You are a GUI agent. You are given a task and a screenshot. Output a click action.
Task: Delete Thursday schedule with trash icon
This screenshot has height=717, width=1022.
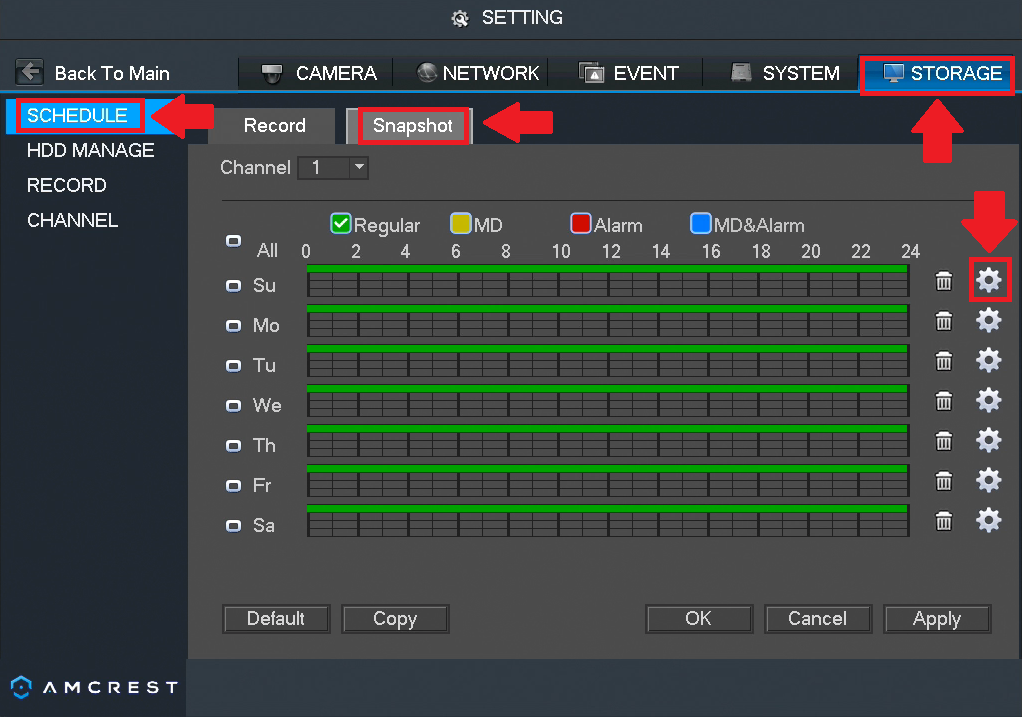pos(944,441)
